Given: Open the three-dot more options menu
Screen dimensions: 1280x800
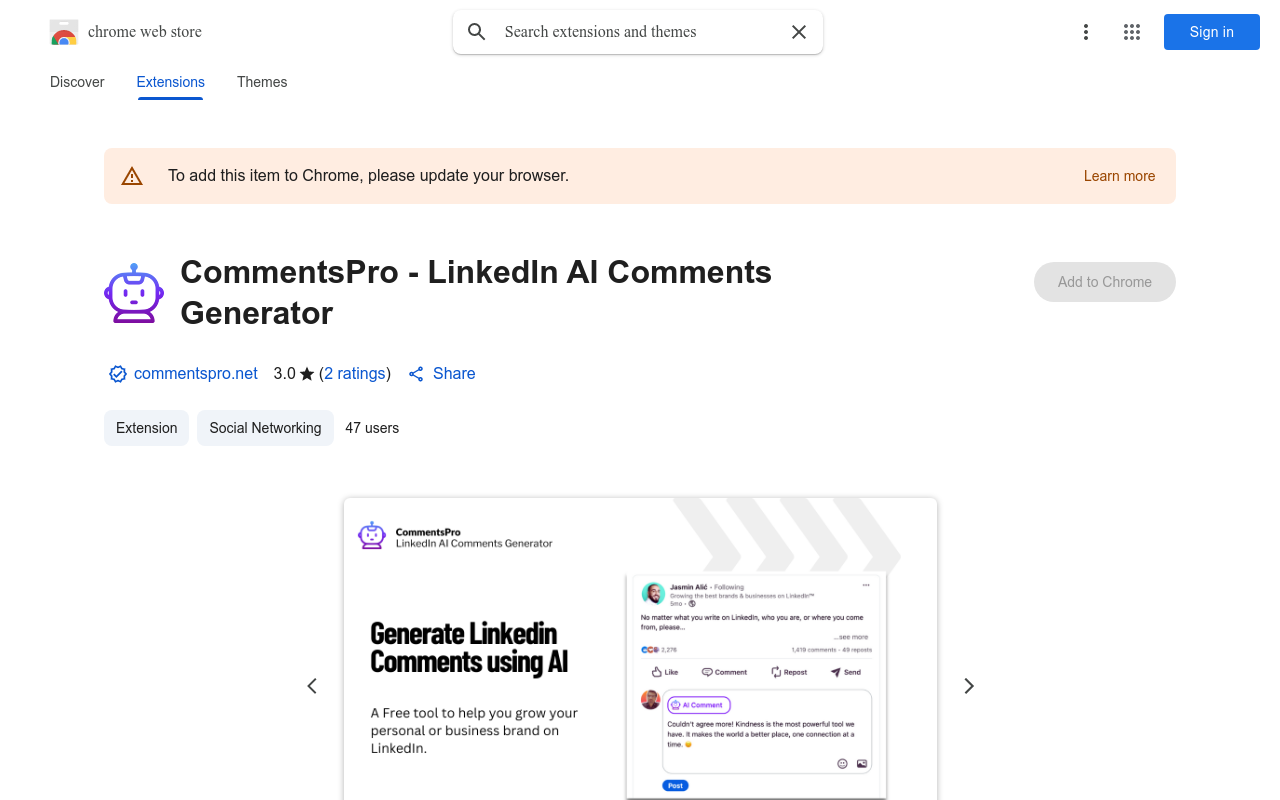Looking at the screenshot, I should (1086, 32).
